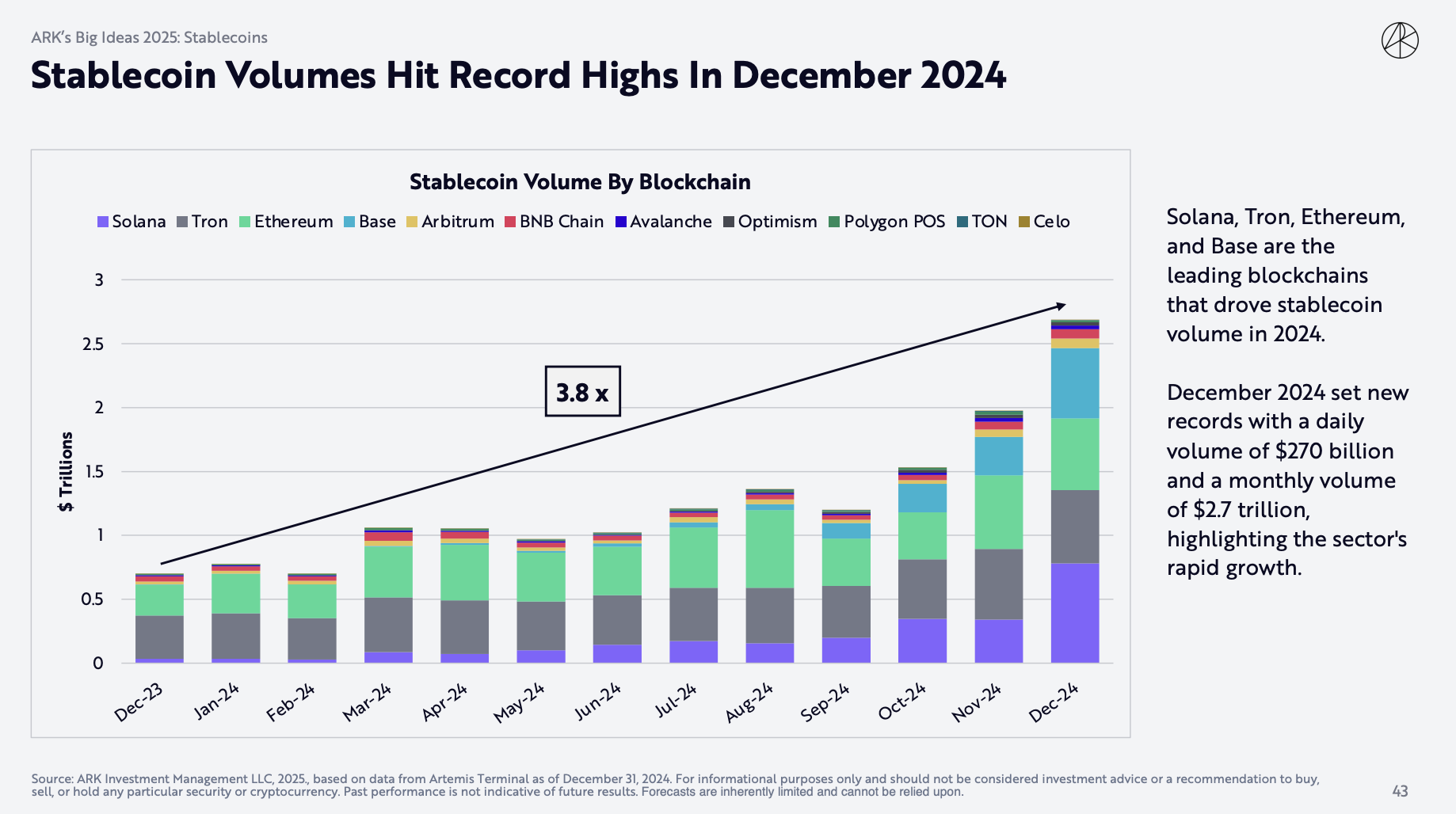This screenshot has width=1456, height=814.
Task: Select the 'Optimism' legend label
Action: click(x=778, y=223)
